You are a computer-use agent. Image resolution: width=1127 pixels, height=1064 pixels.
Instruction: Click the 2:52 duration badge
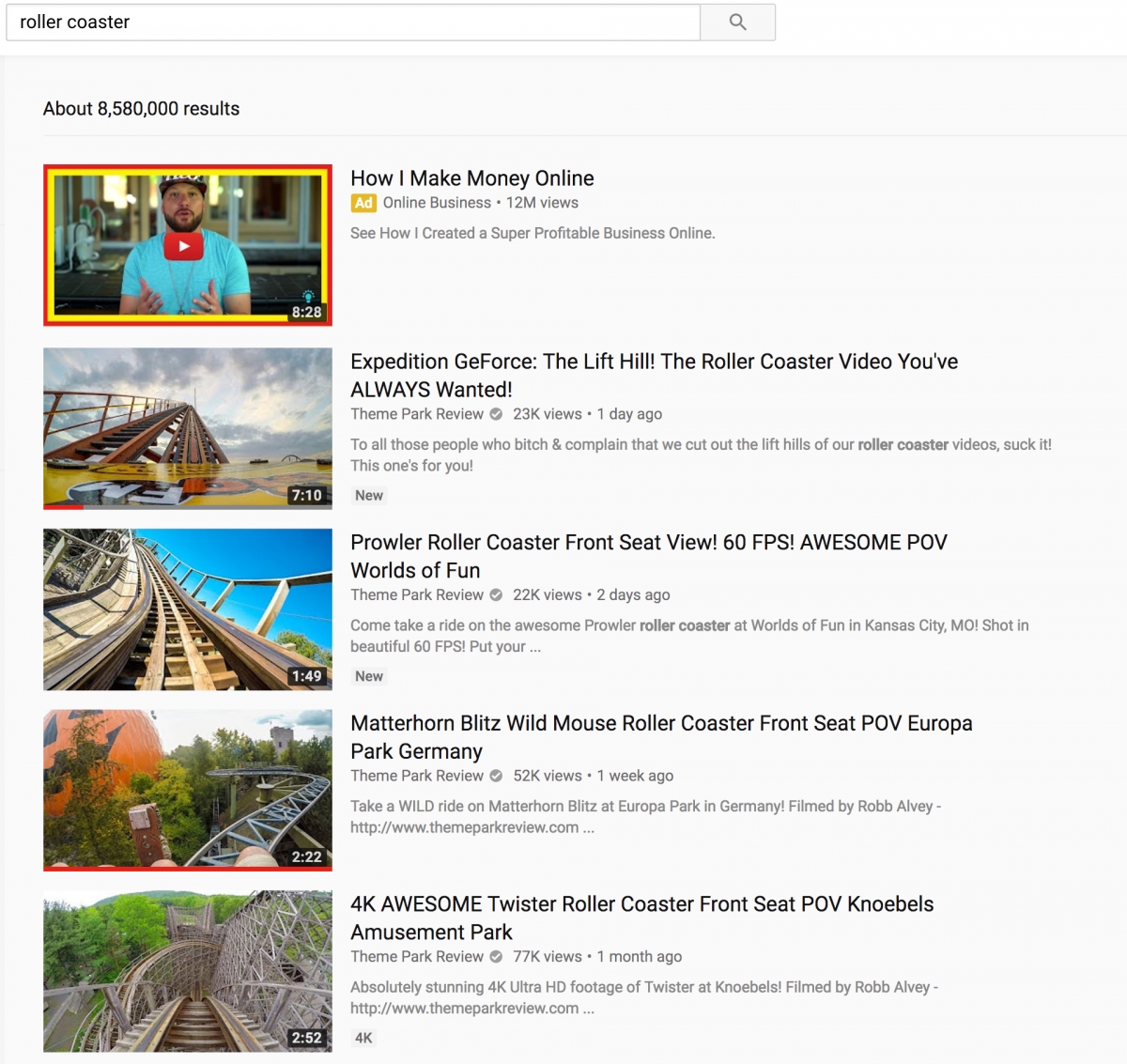pyautogui.click(x=306, y=1038)
